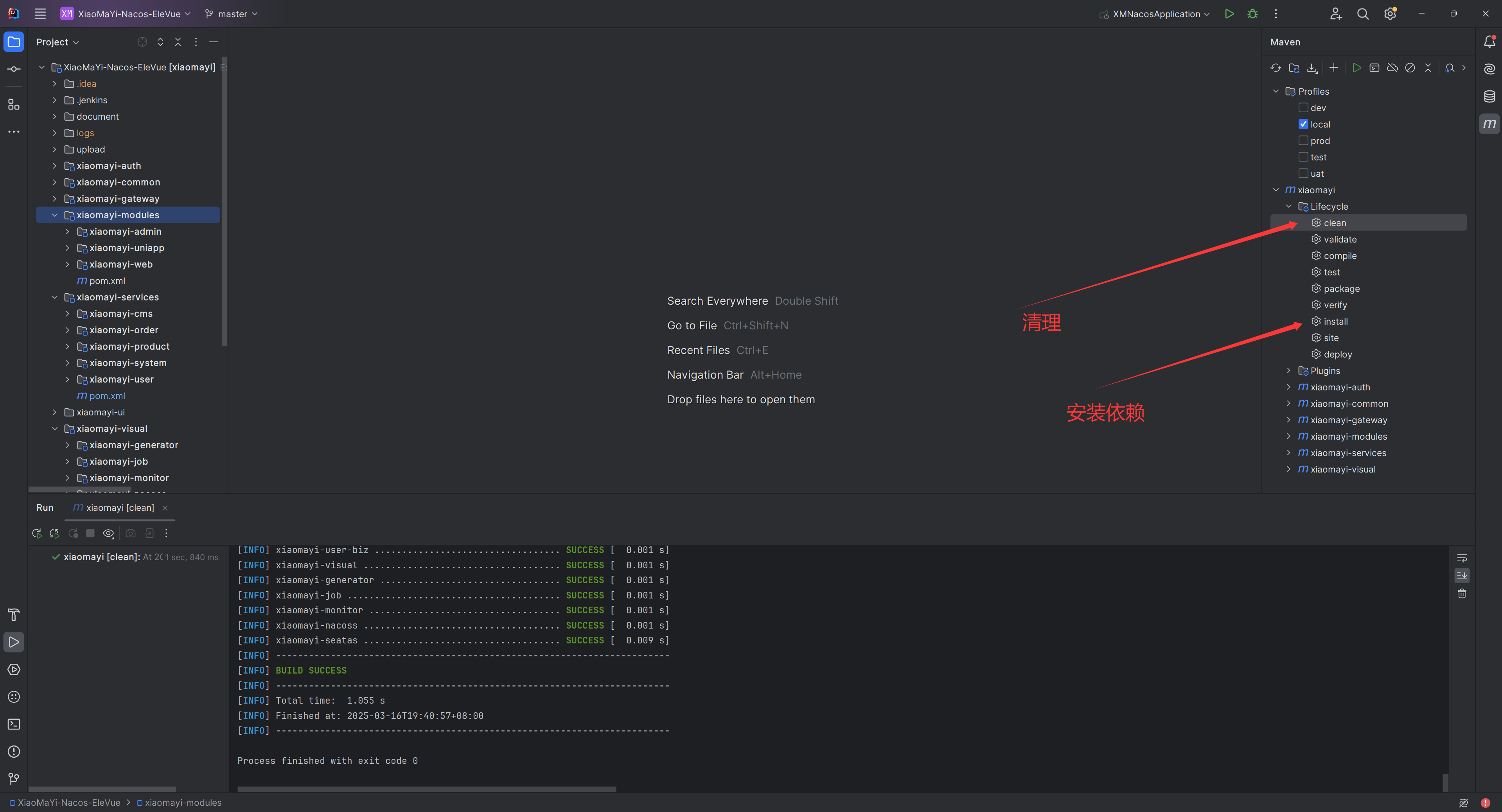Enable the test Maven profile
The width and height of the screenshot is (1502, 812).
[1303, 157]
